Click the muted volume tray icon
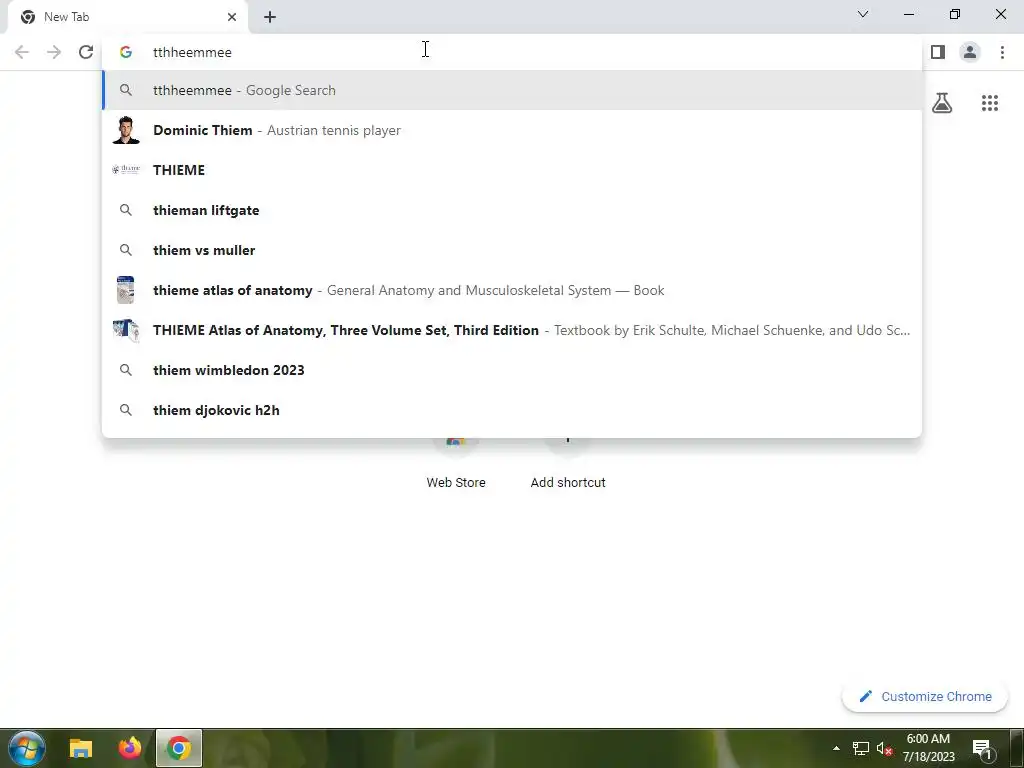Screen dimensions: 1024x768 [884, 748]
